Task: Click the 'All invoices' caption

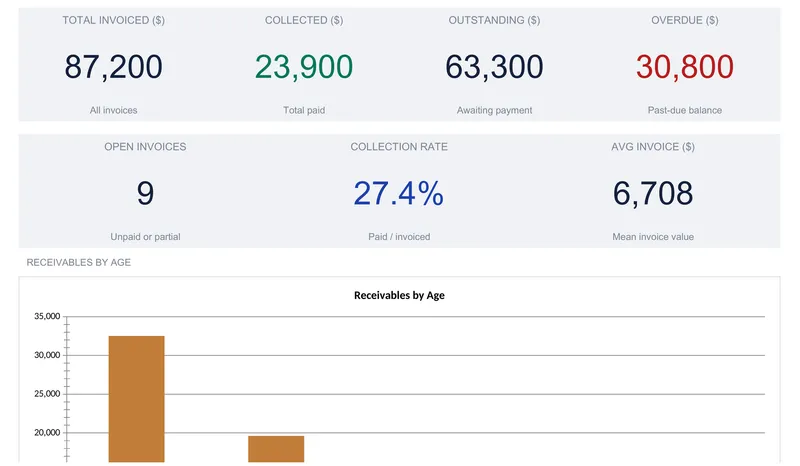Action: coord(113,110)
